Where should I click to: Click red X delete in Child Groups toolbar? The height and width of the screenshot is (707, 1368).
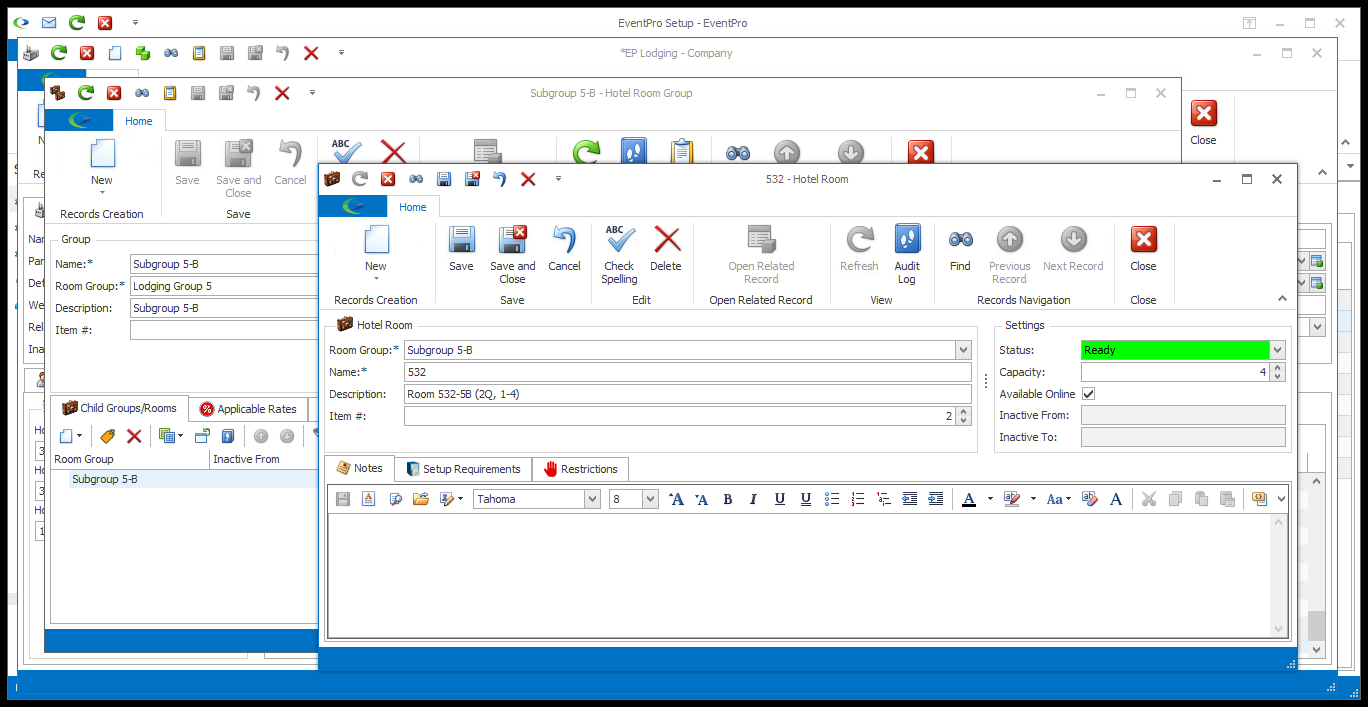tap(134, 436)
